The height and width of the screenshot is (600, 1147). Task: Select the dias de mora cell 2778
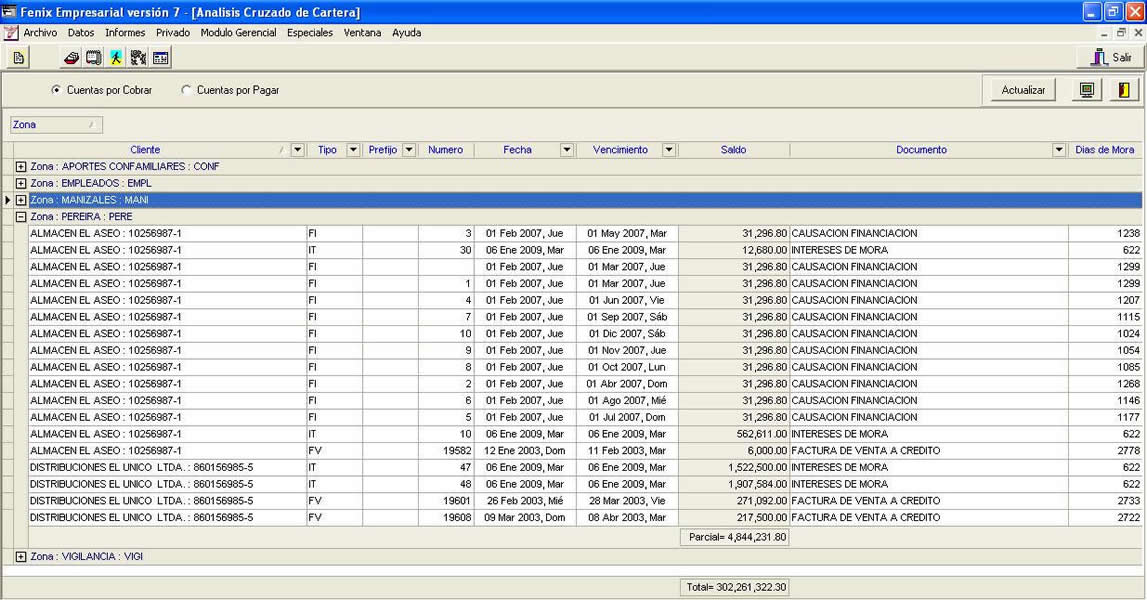pyautogui.click(x=1105, y=451)
